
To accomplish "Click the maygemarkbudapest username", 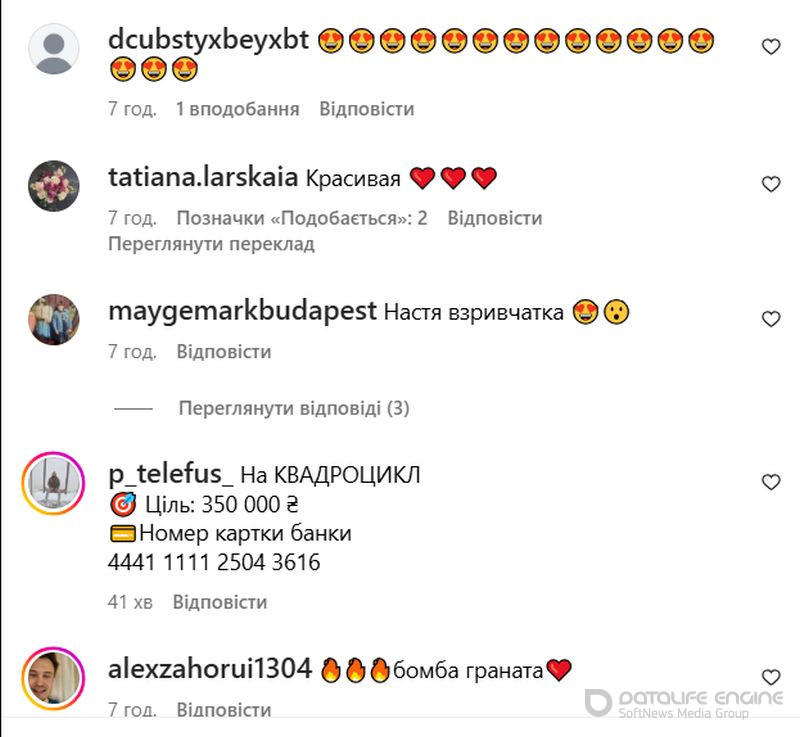I will coord(242,311).
